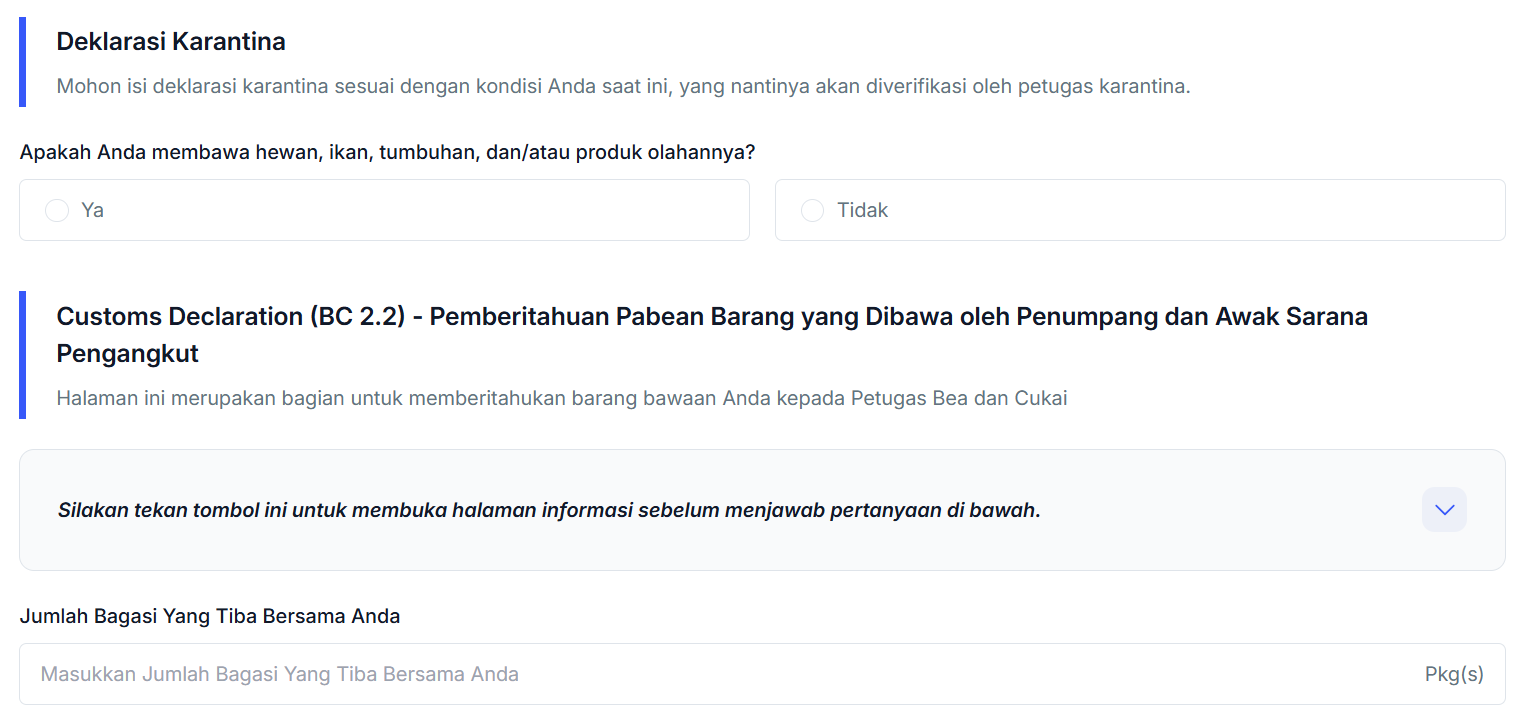
Task: Select the Ya radio button circle
Action: pos(57,210)
